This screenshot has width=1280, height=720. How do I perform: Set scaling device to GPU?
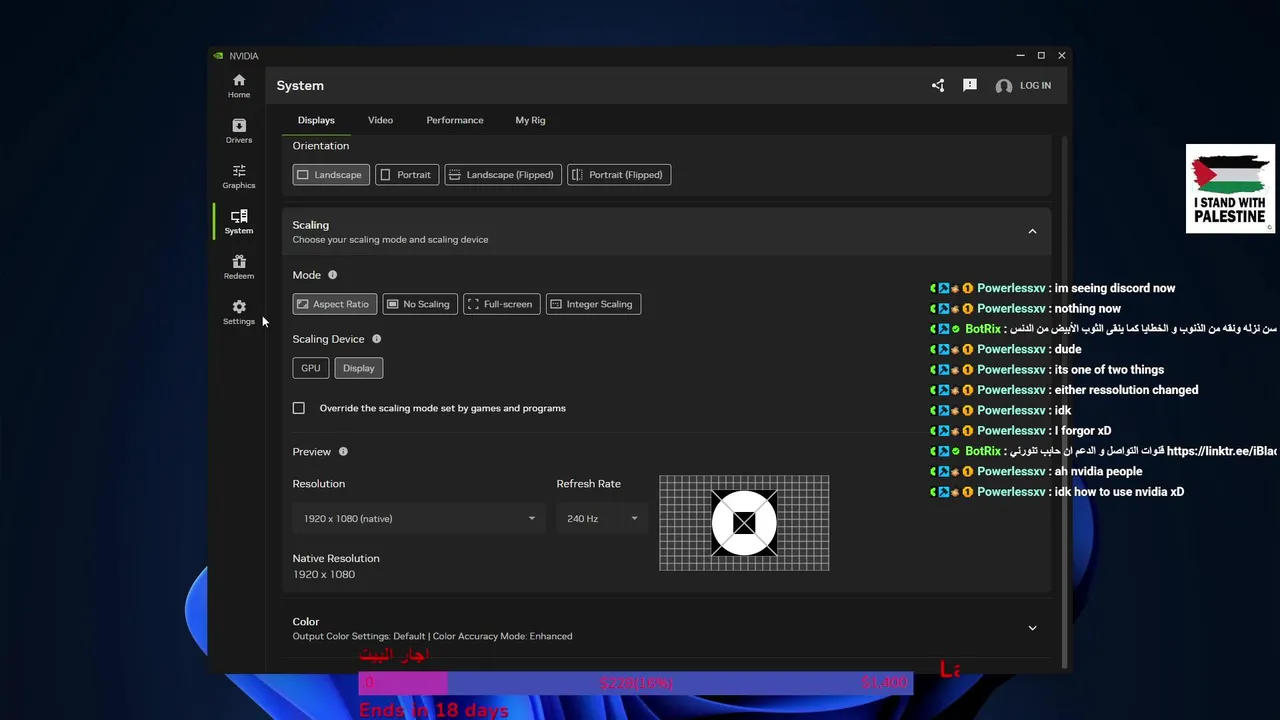coord(311,368)
